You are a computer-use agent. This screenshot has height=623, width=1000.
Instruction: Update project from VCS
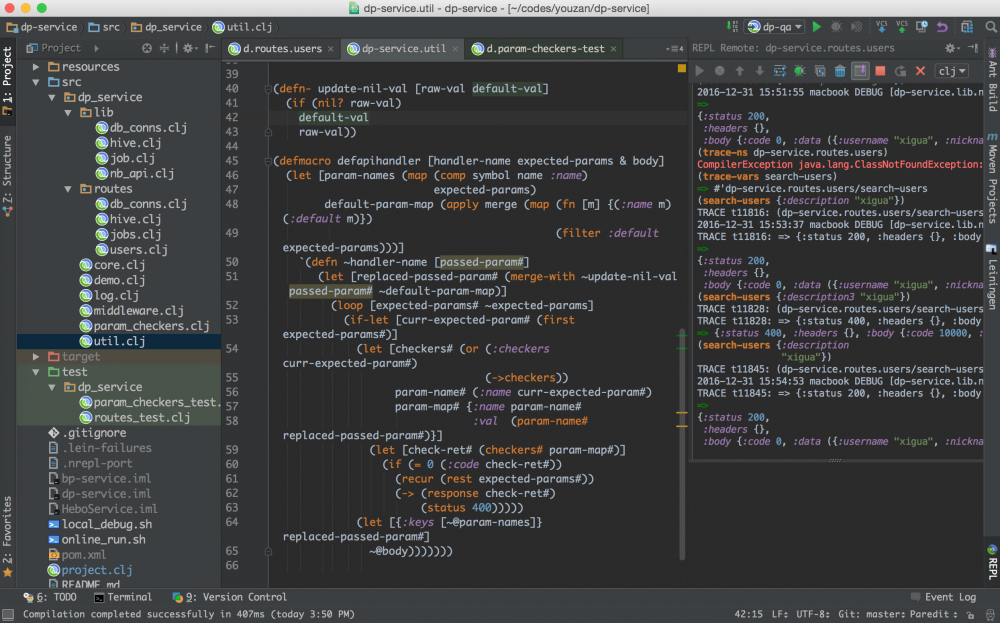tap(882, 27)
